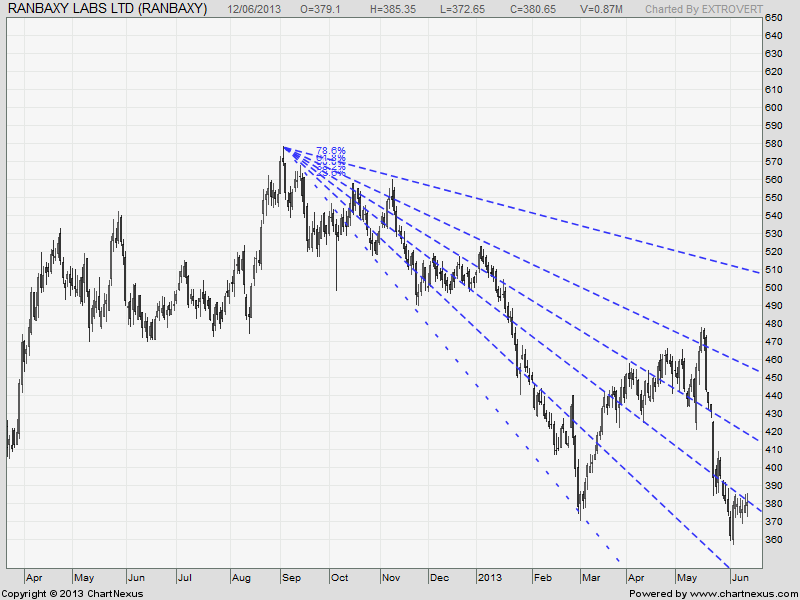Click the 650 level on price axis

[774, 18]
